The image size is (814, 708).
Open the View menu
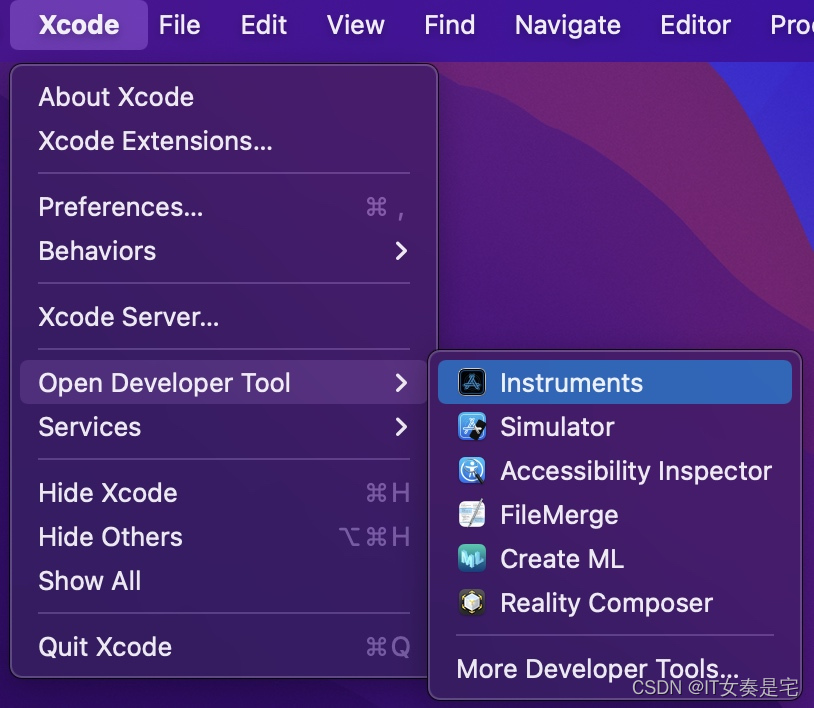pos(356,25)
